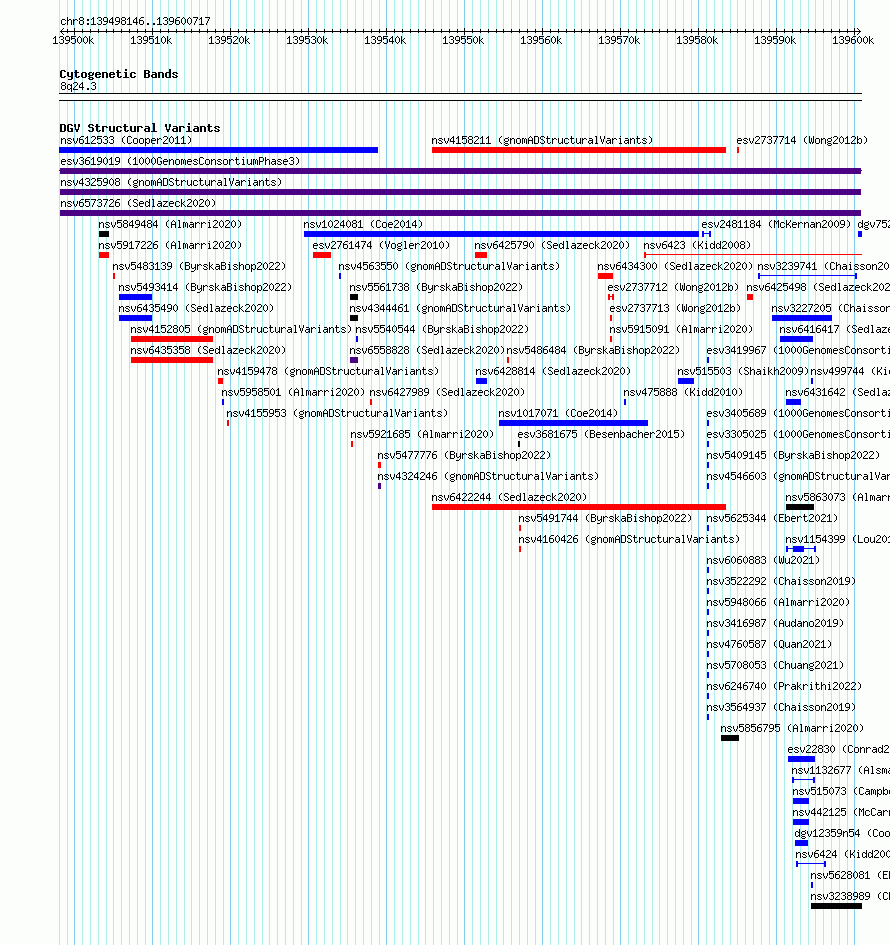Click esv3681675 (Besenbacher2015) label
Image resolution: width=890 pixels, height=945 pixels.
click(601, 435)
